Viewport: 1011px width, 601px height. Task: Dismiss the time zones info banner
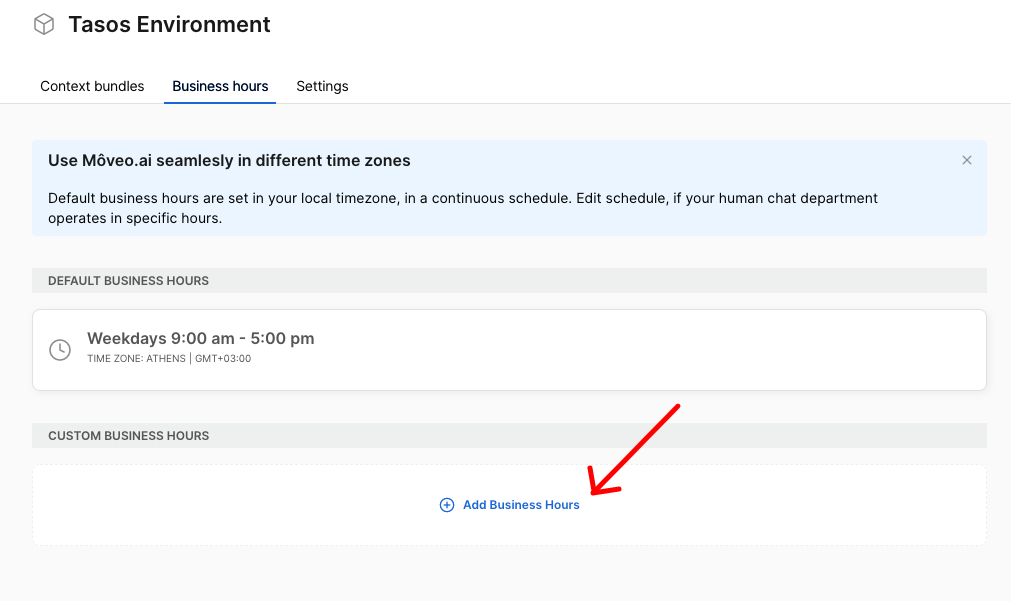966,160
